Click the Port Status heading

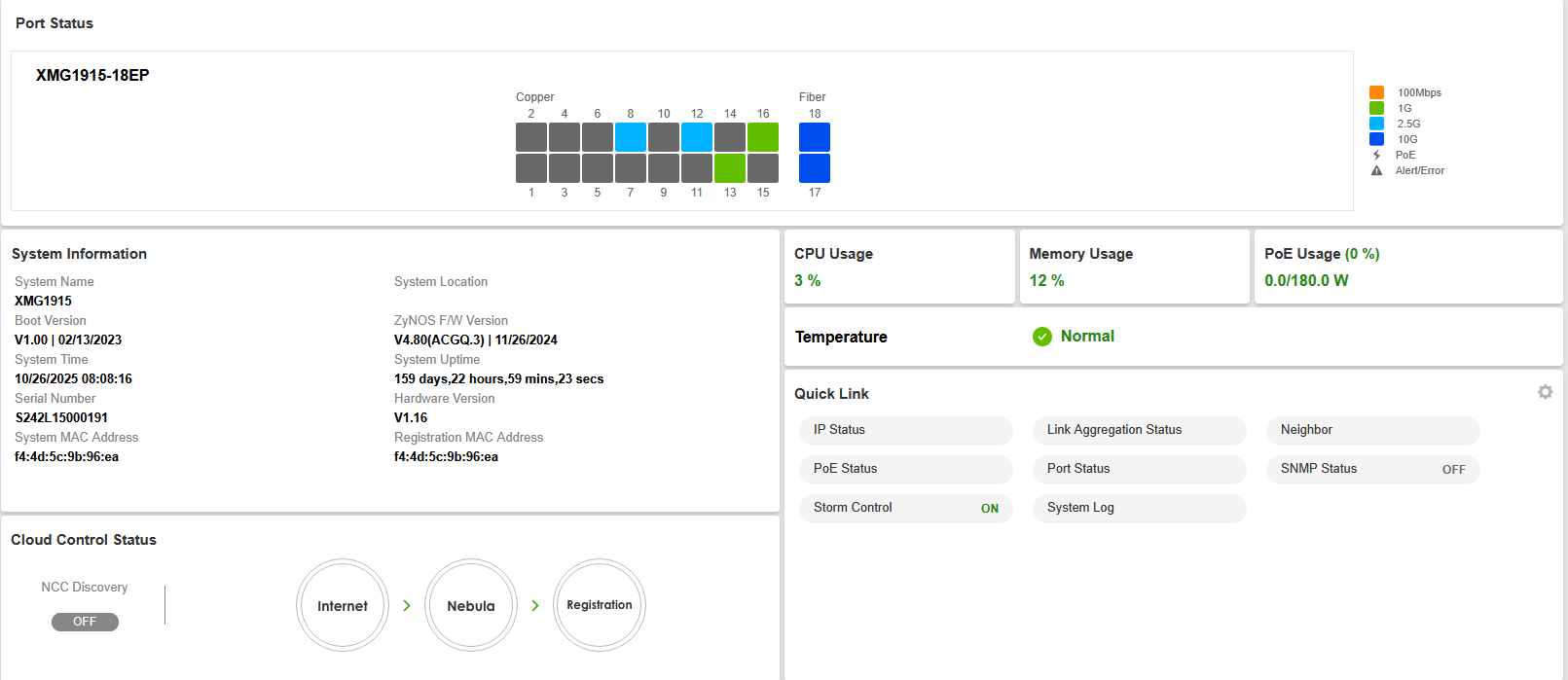[55, 23]
